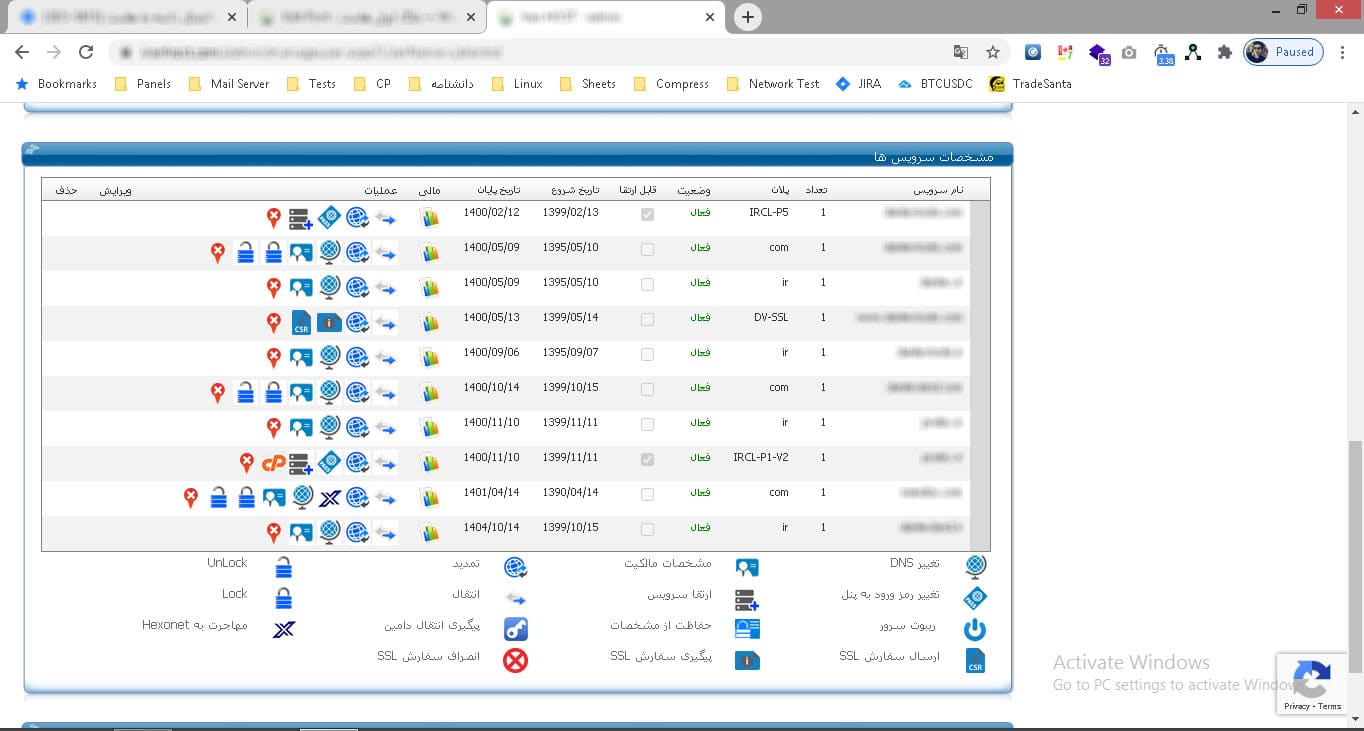Click delete pin icon in DV-SSL row
The height and width of the screenshot is (731, 1364).
click(273, 322)
